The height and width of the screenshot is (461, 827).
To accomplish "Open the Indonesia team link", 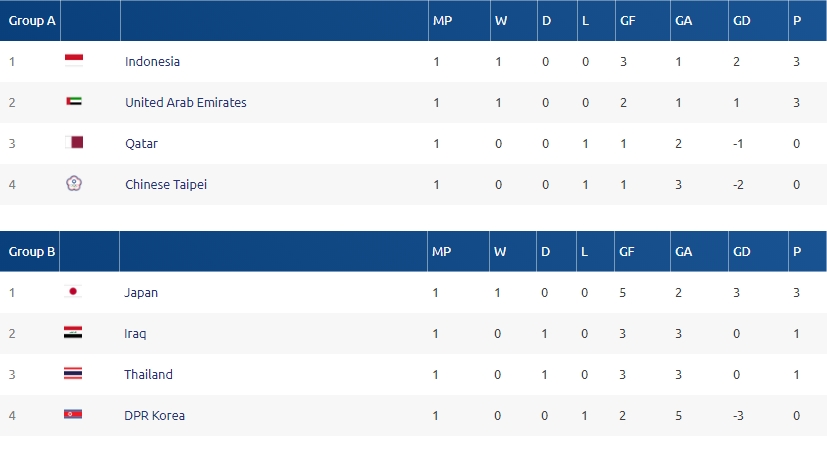I will click(152, 61).
